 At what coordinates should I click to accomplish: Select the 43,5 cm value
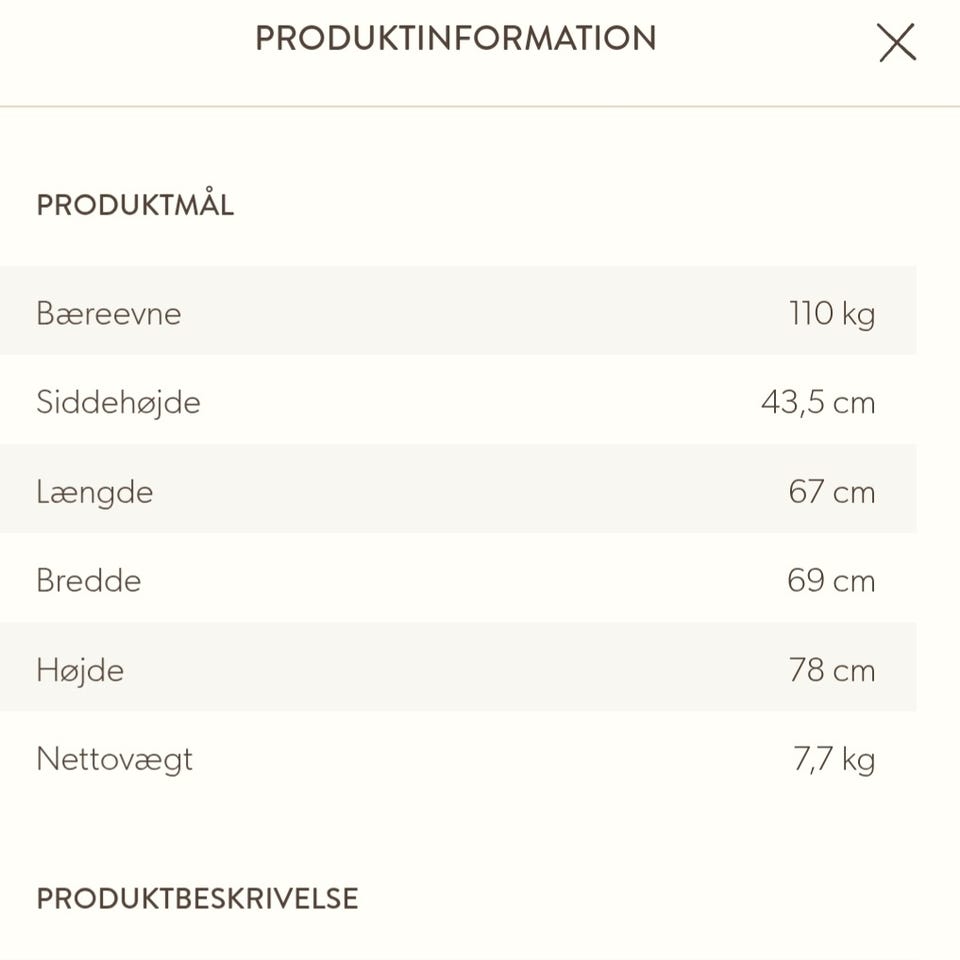click(817, 403)
